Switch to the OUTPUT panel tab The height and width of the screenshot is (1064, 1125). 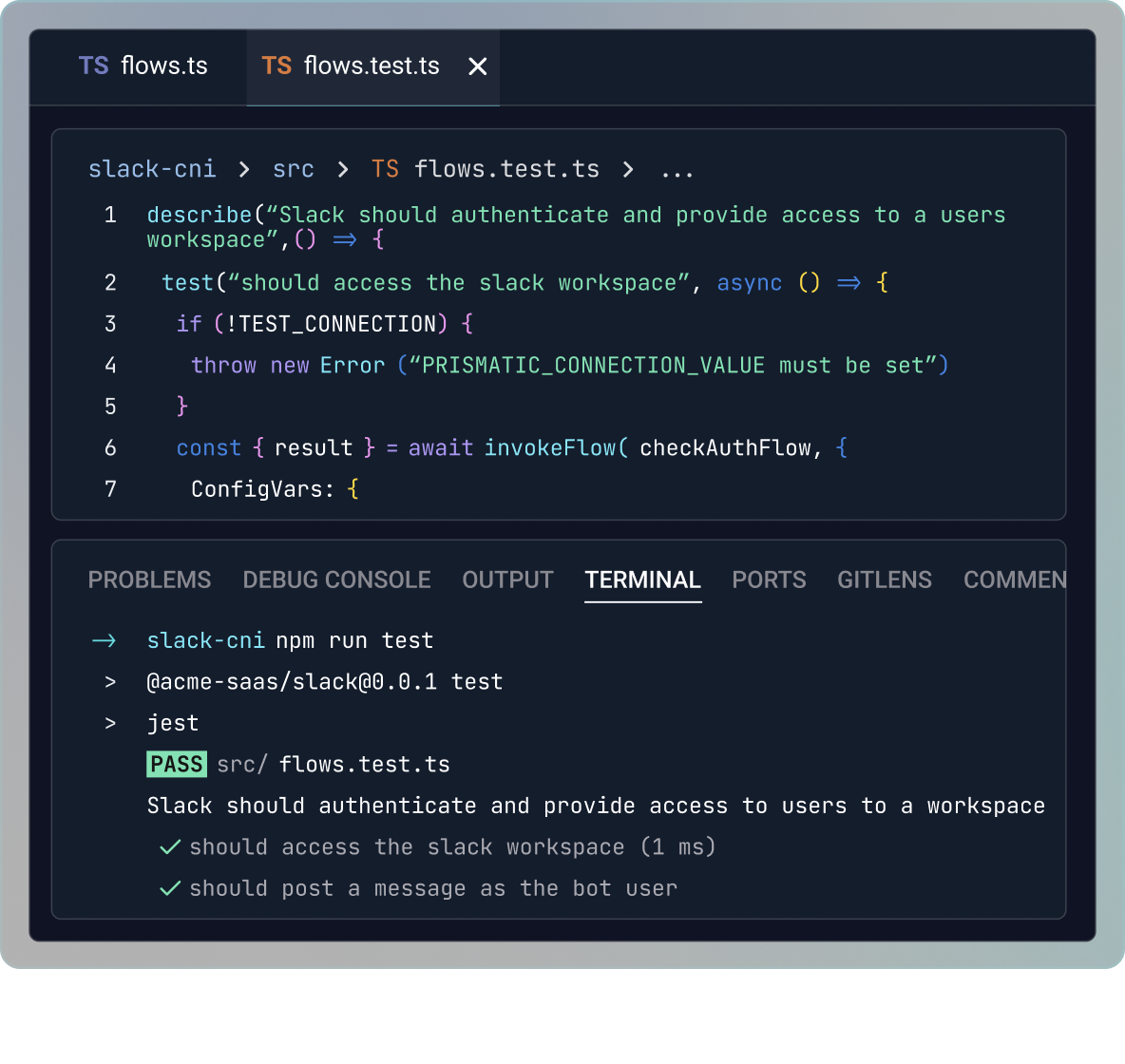point(507,579)
